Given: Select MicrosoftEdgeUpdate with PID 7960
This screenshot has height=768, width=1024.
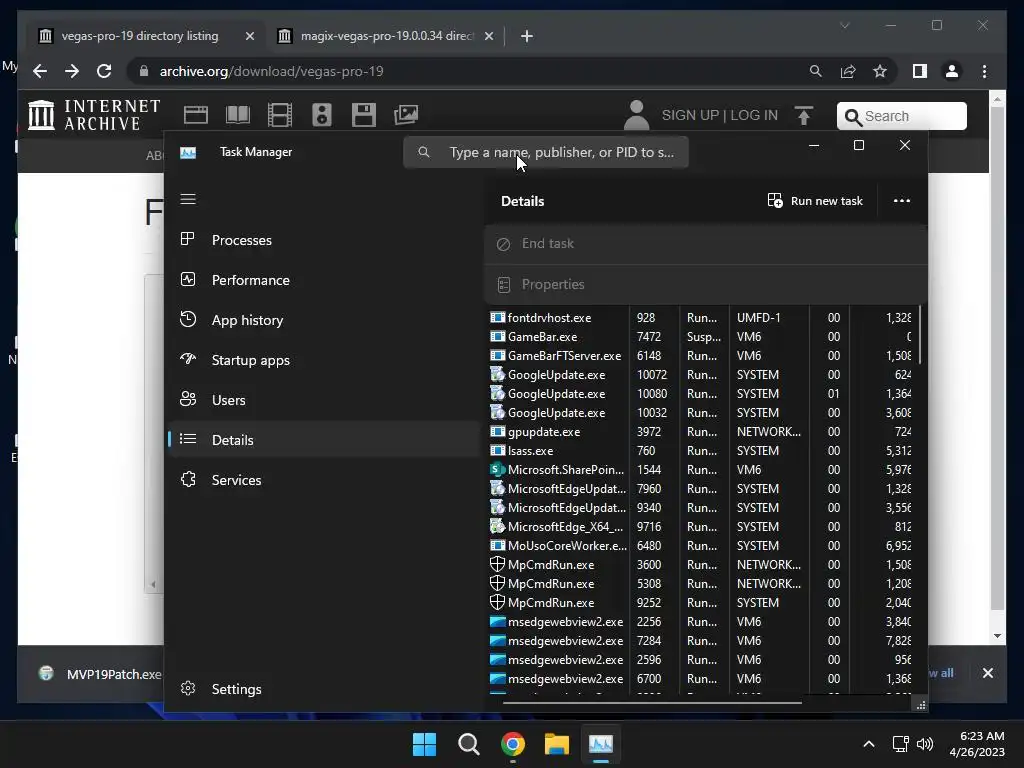Looking at the screenshot, I should (701, 488).
